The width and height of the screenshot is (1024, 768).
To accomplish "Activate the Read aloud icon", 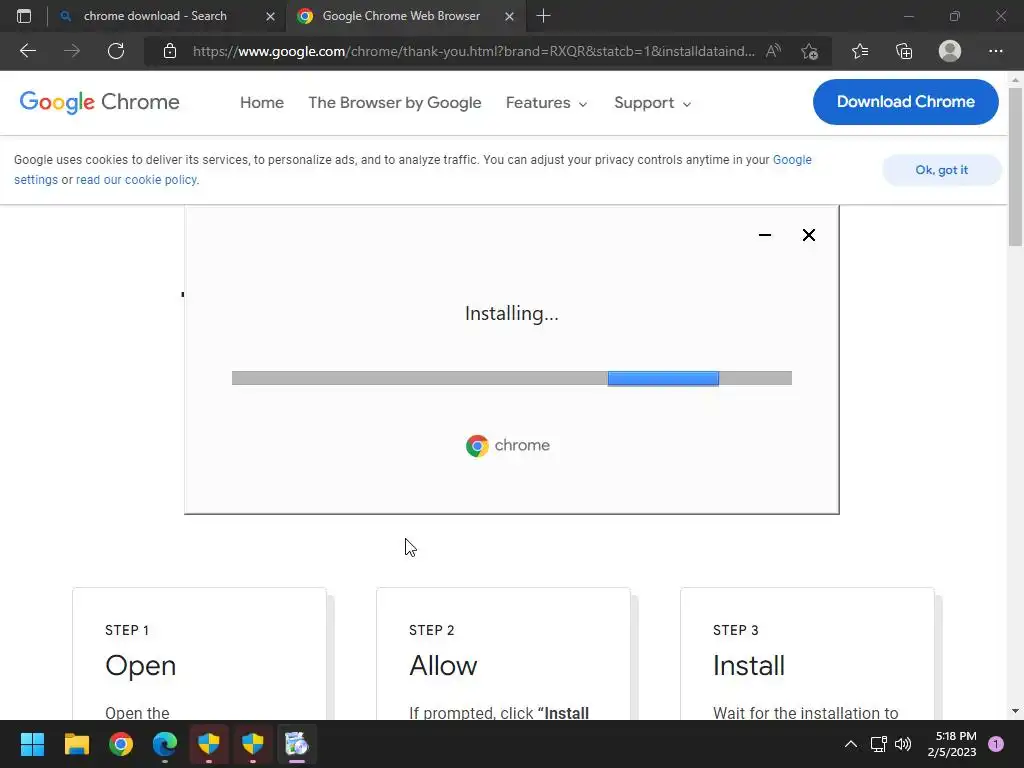I will click(x=773, y=51).
